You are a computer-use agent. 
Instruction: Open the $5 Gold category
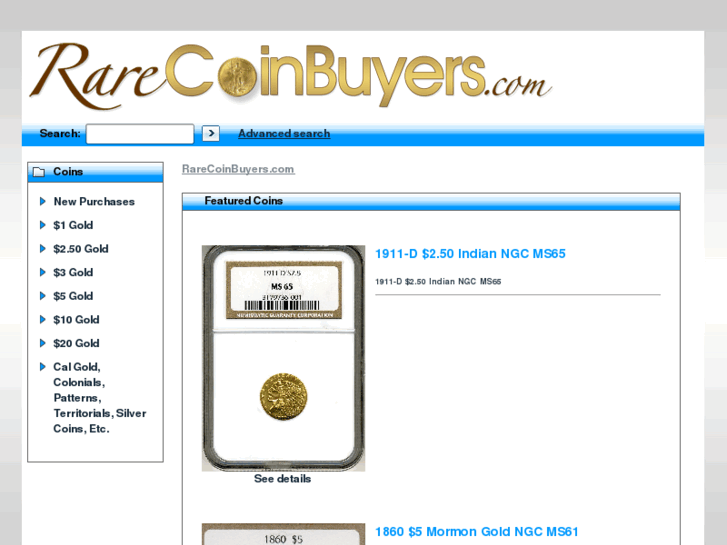[73, 296]
